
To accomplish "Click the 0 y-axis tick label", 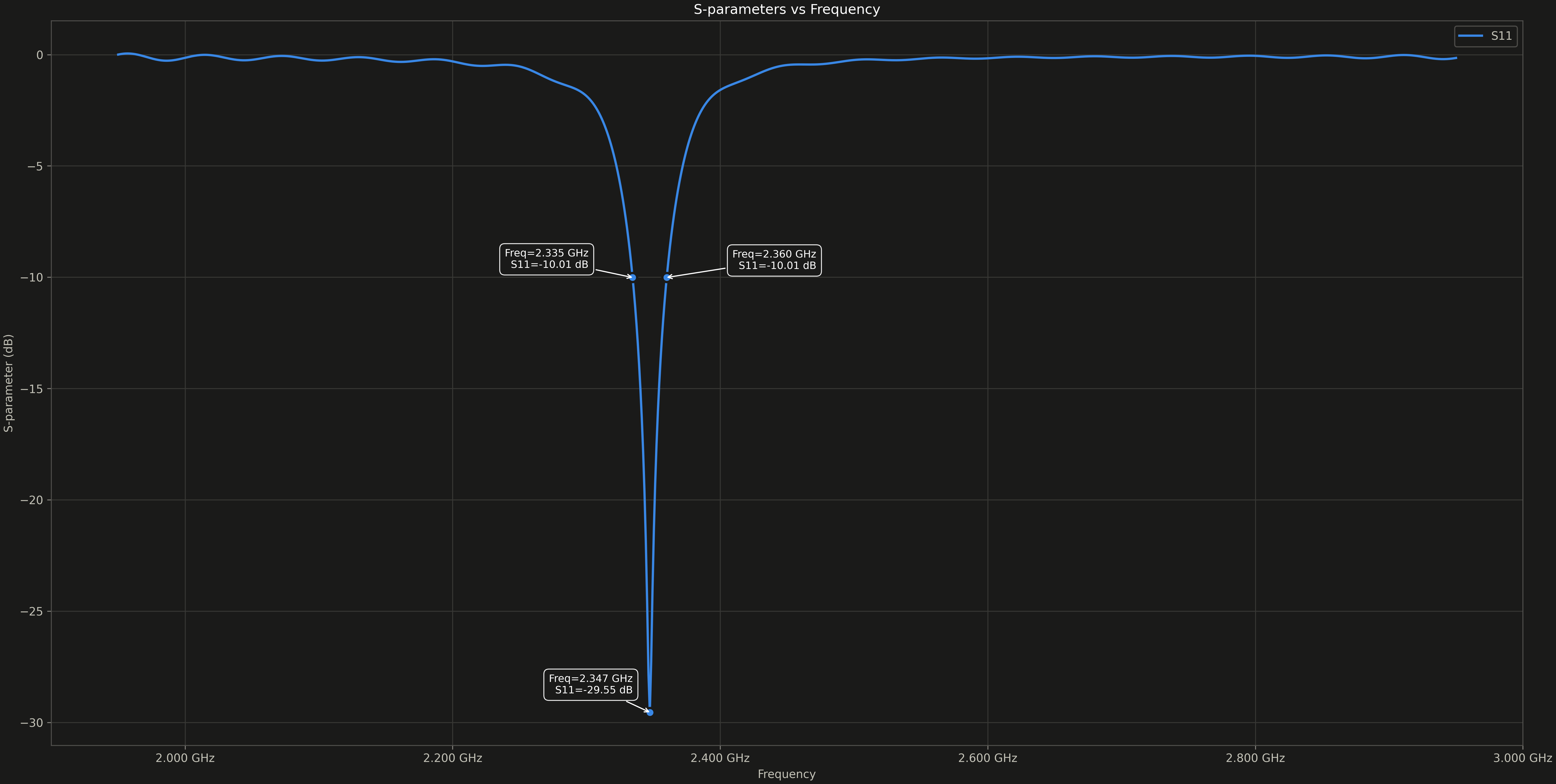I will (40, 55).
